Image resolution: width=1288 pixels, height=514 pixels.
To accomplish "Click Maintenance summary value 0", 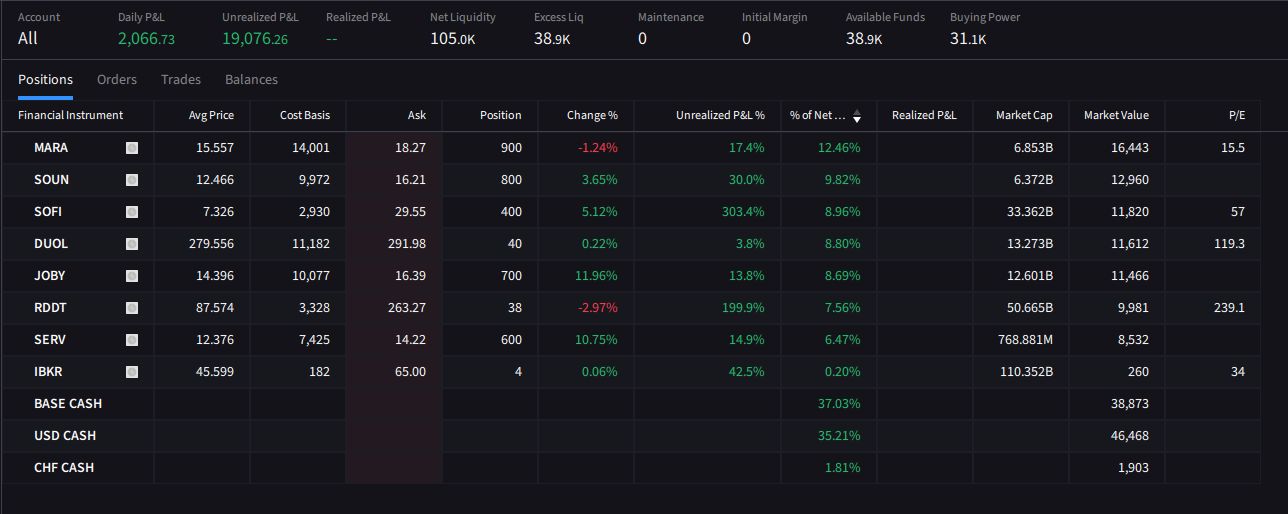I will (x=642, y=39).
